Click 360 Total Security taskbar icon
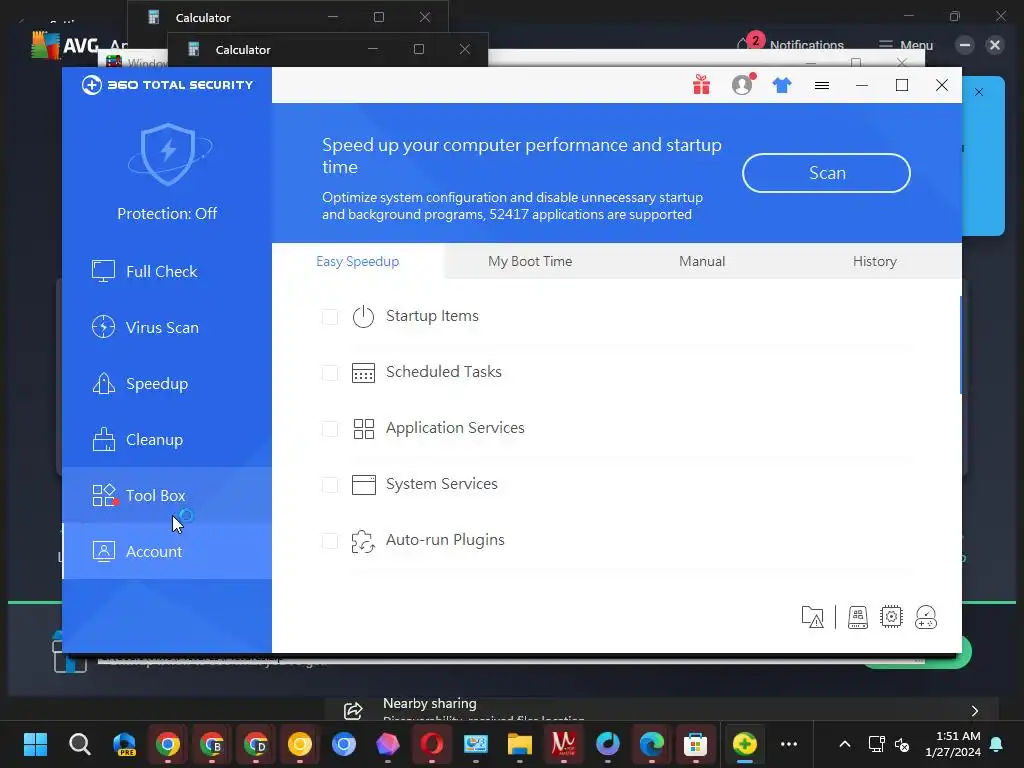Screen dimensions: 1024x768 tap(744, 744)
